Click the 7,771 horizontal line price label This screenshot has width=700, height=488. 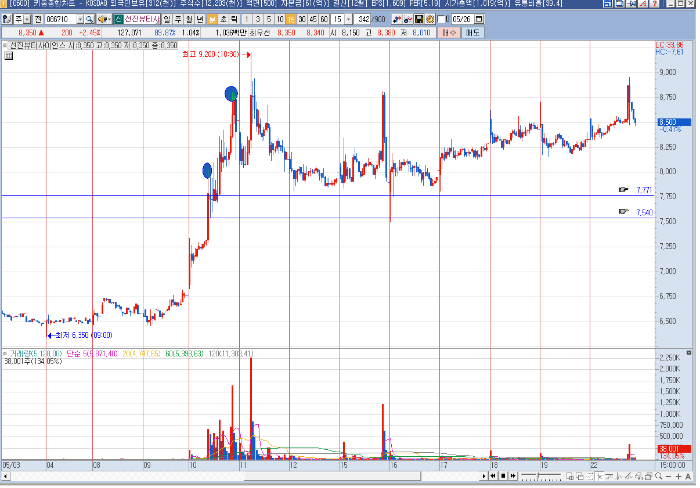tap(644, 190)
